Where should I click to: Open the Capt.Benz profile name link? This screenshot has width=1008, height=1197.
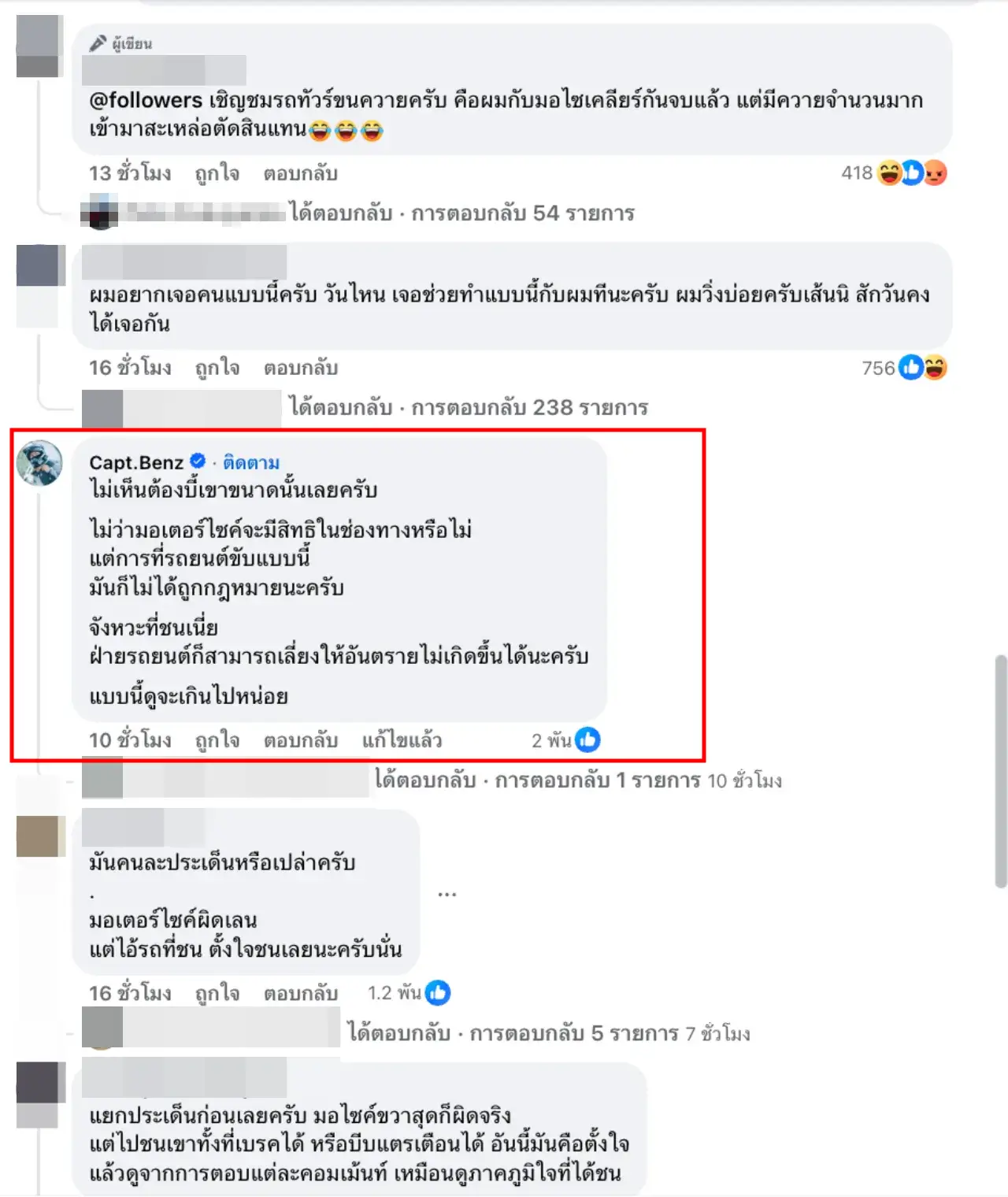[136, 462]
